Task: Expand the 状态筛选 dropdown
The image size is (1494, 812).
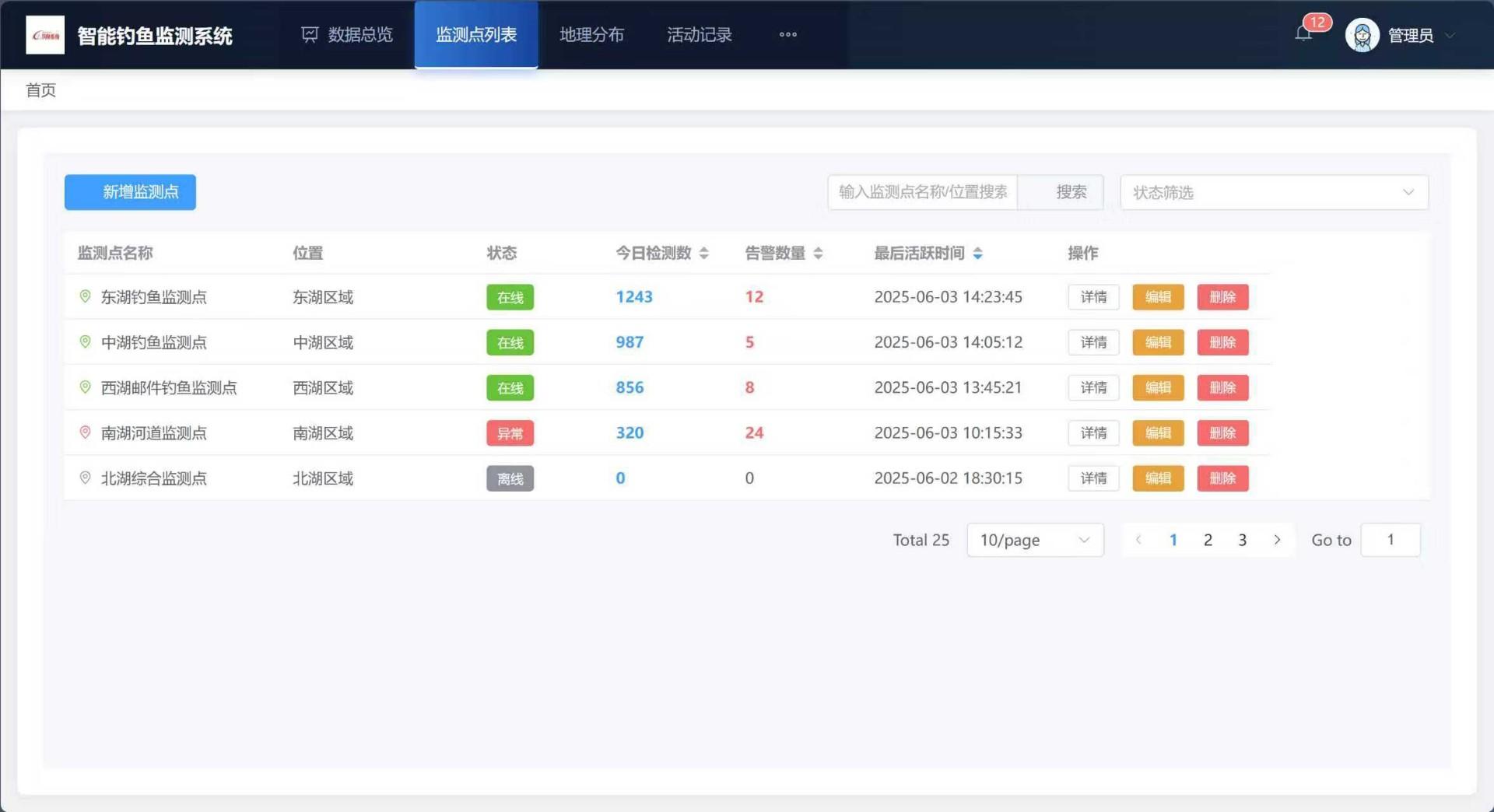Action: point(1274,192)
